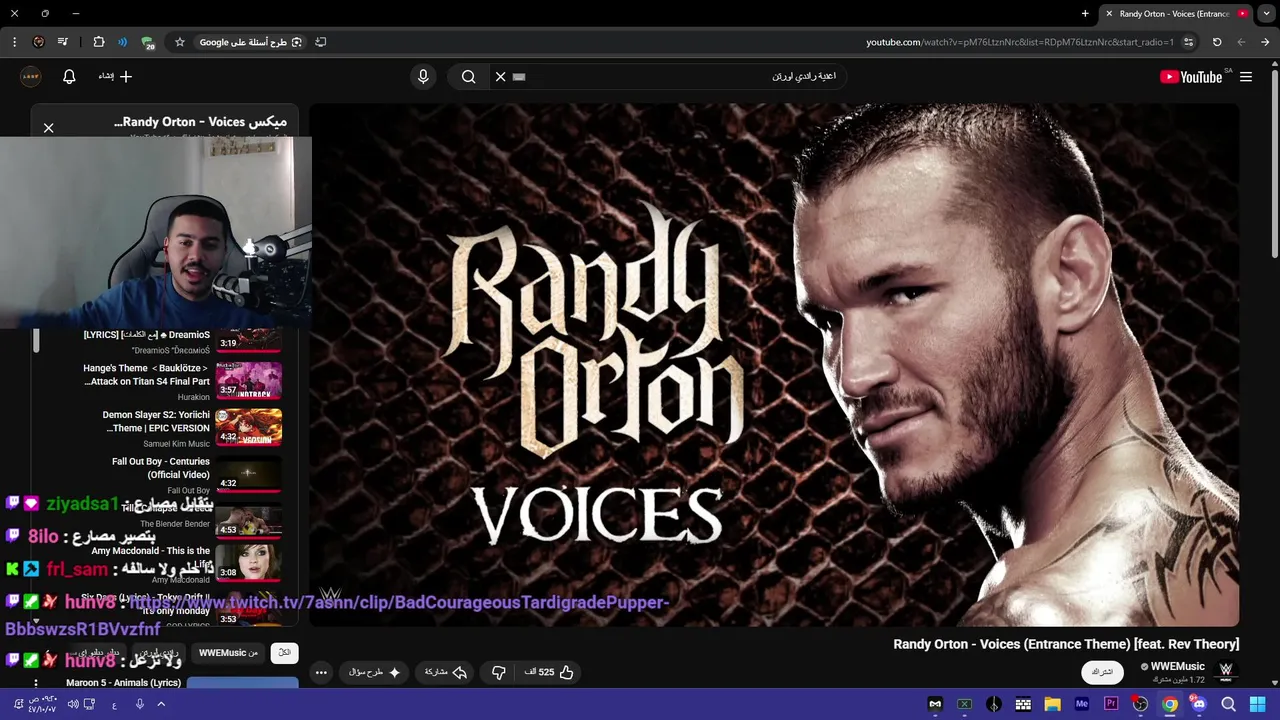This screenshot has width=1280, height=720.
Task: Click the Randy Orton Voices video player
Action: (774, 364)
